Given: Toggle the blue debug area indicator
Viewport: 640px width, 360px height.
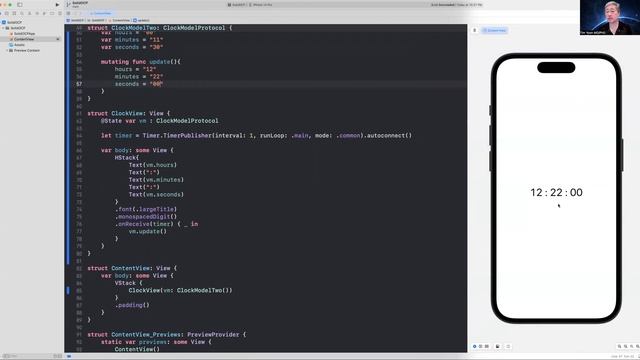Looking at the screenshot, I should click(69, 356).
